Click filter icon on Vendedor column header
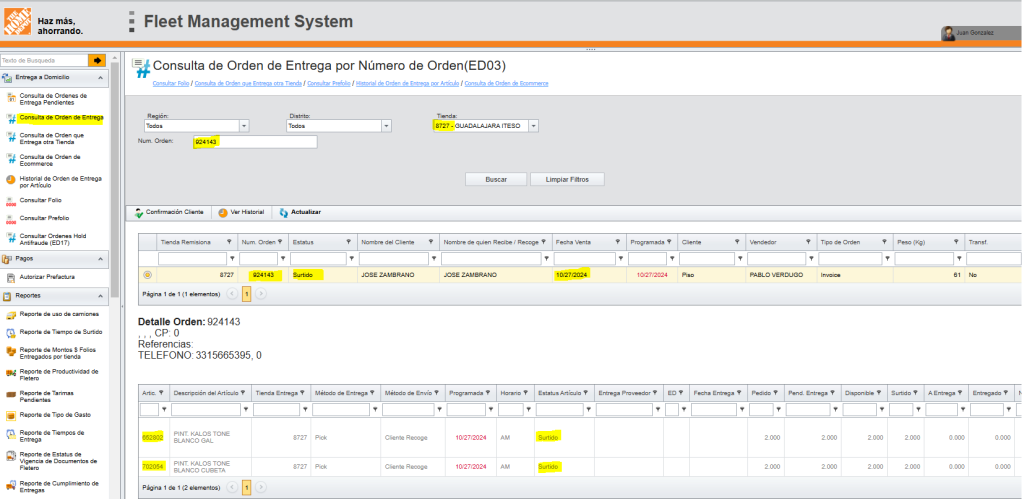Image resolution: width=1024 pixels, height=499 pixels. (x=808, y=242)
